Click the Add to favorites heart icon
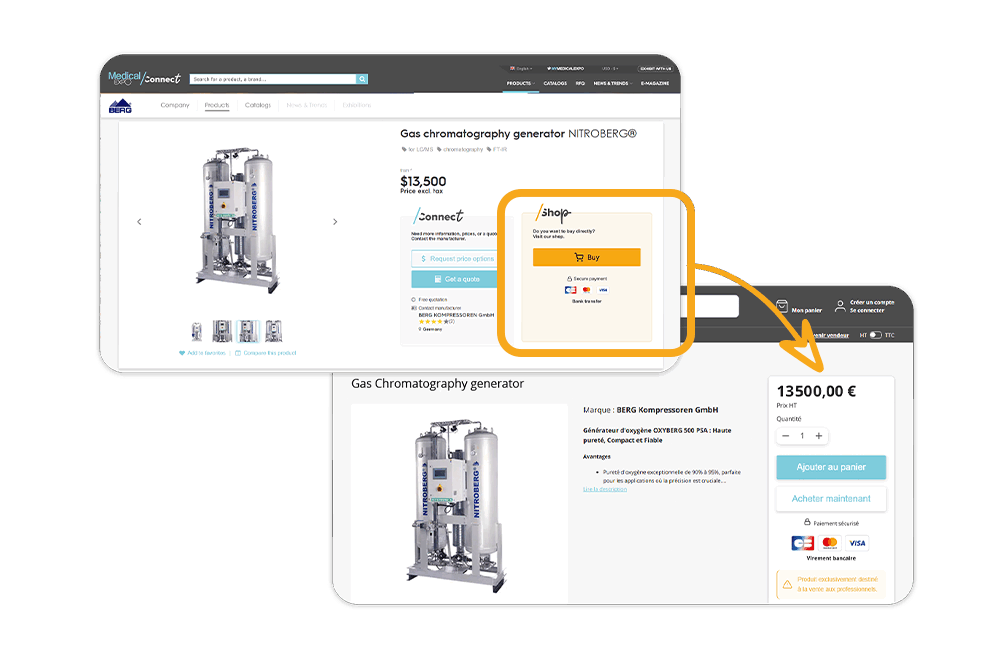The height and width of the screenshot is (660, 1000). pos(182,353)
